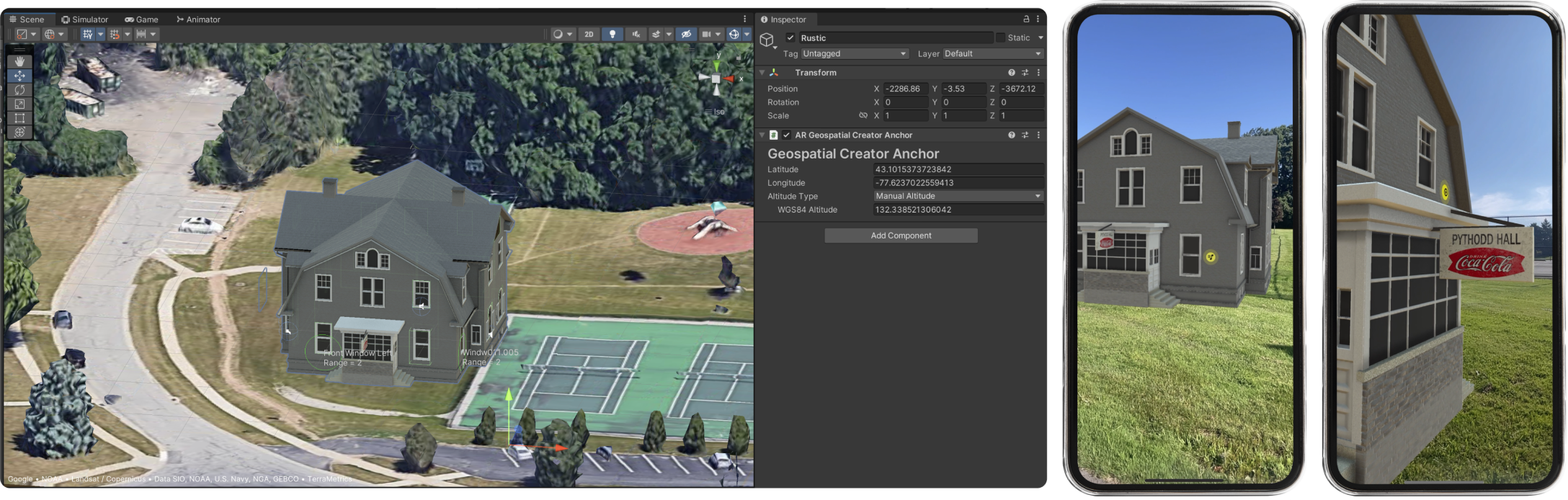
Task: Open Transform component more options menu
Action: coord(1038,73)
